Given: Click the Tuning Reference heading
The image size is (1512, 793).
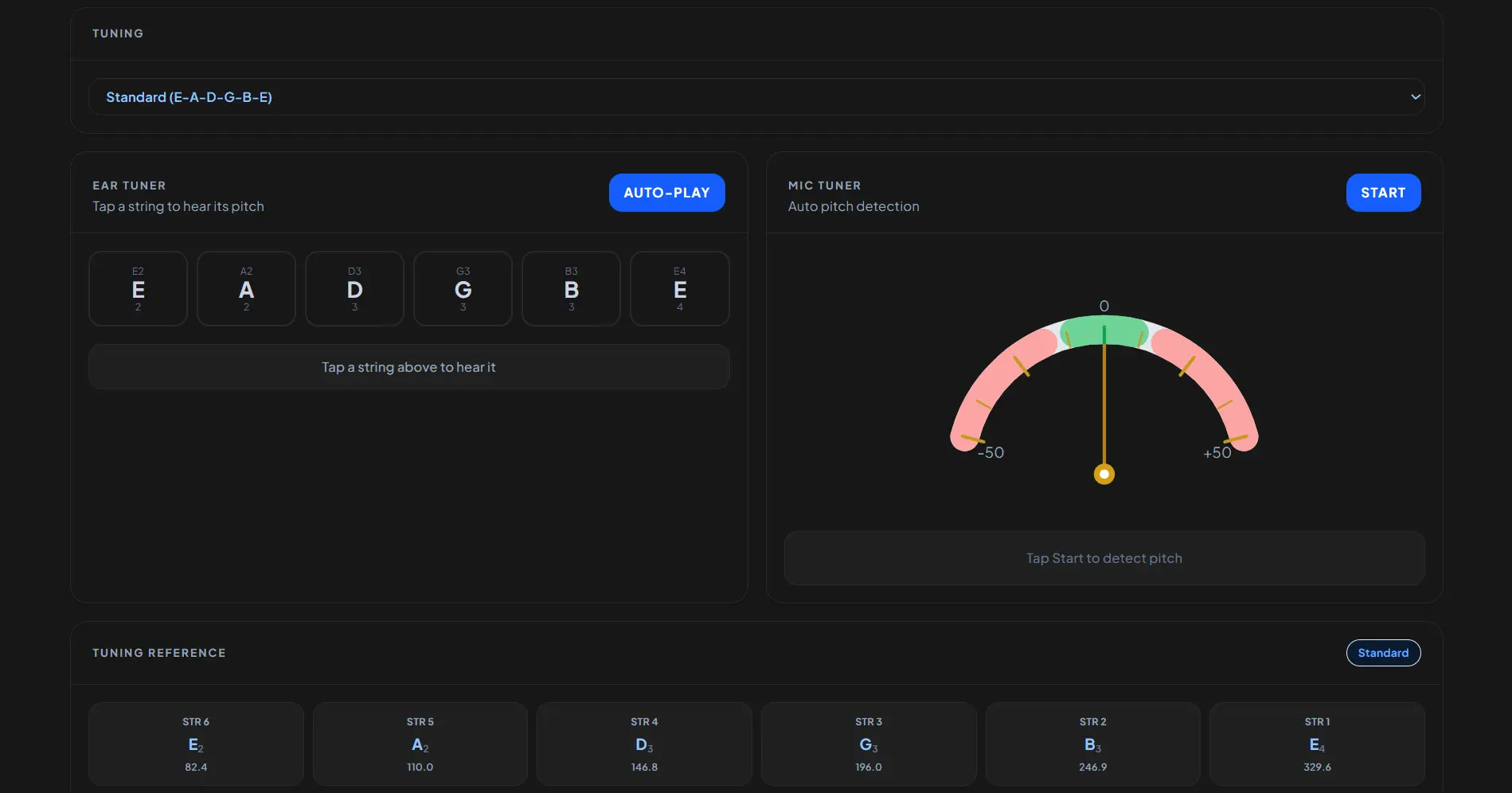Looking at the screenshot, I should point(159,653).
